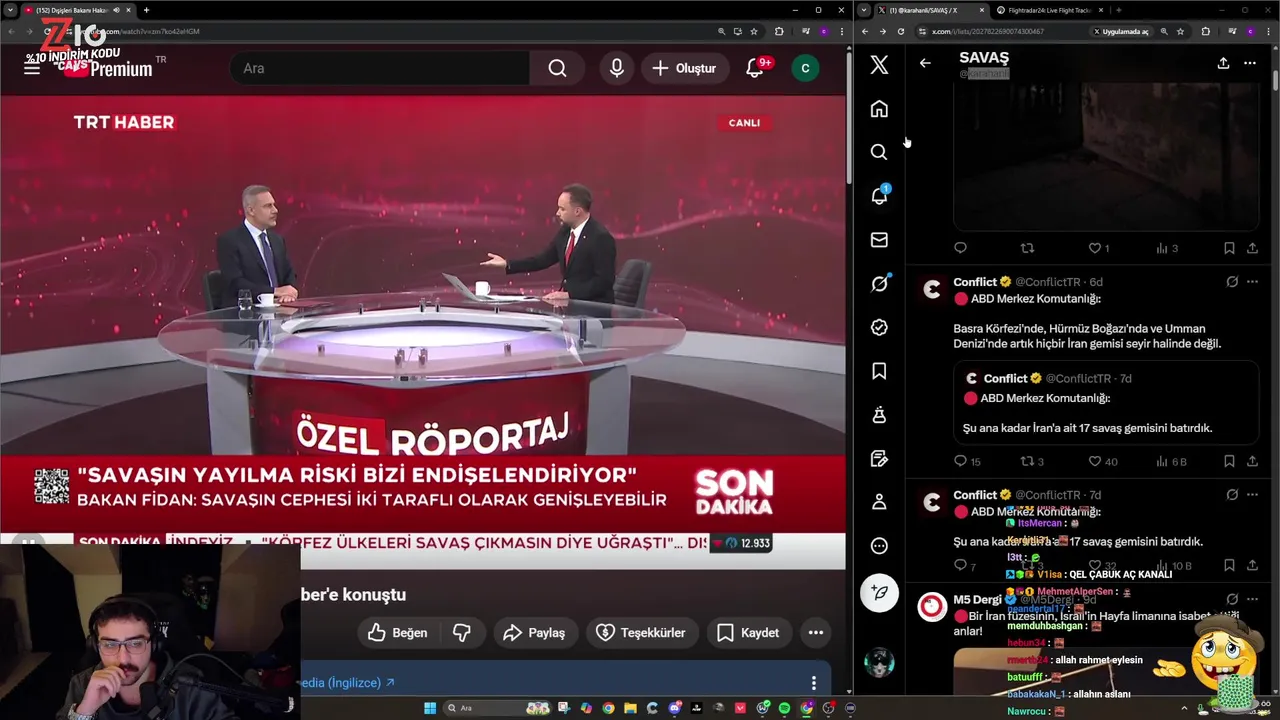
Task: Save video with Kaydet button
Action: pyautogui.click(x=748, y=632)
